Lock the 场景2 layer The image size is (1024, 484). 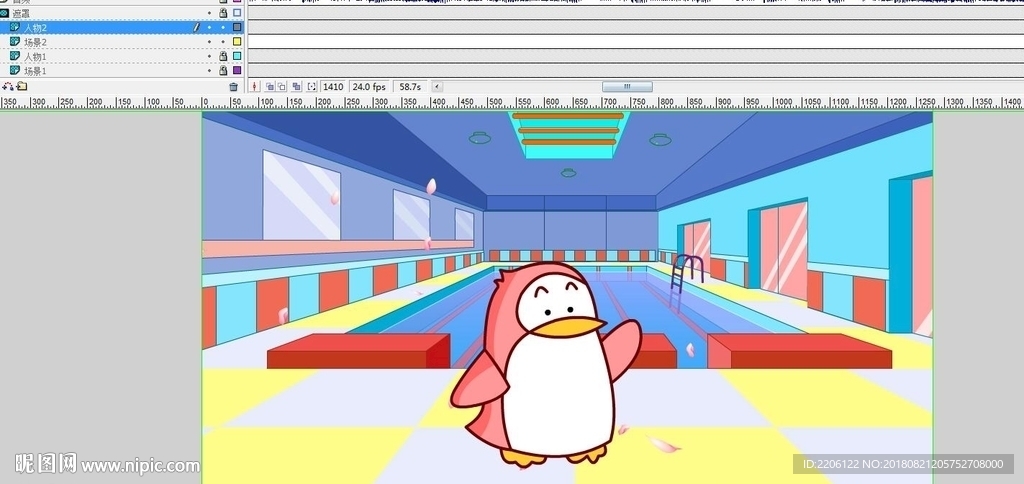[x=223, y=42]
